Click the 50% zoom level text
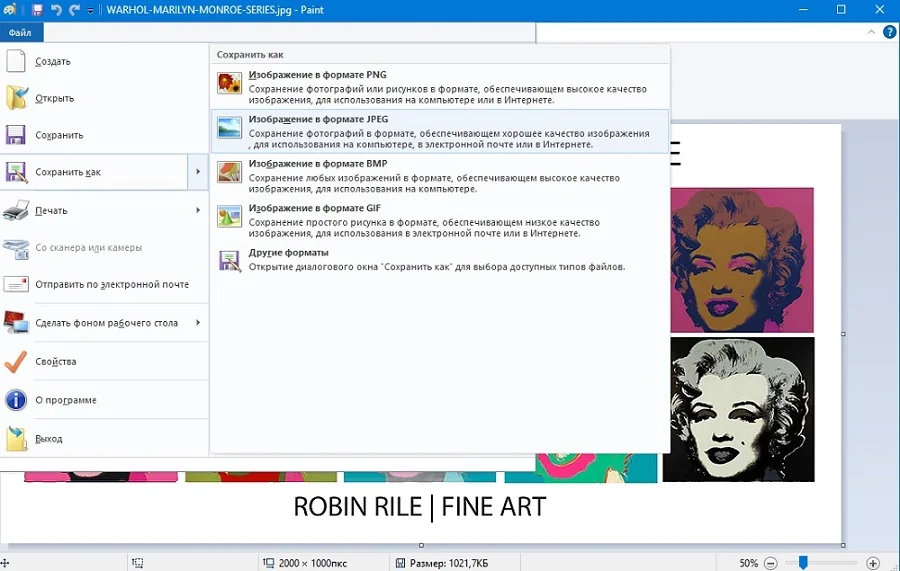This screenshot has height=571, width=900. (748, 564)
